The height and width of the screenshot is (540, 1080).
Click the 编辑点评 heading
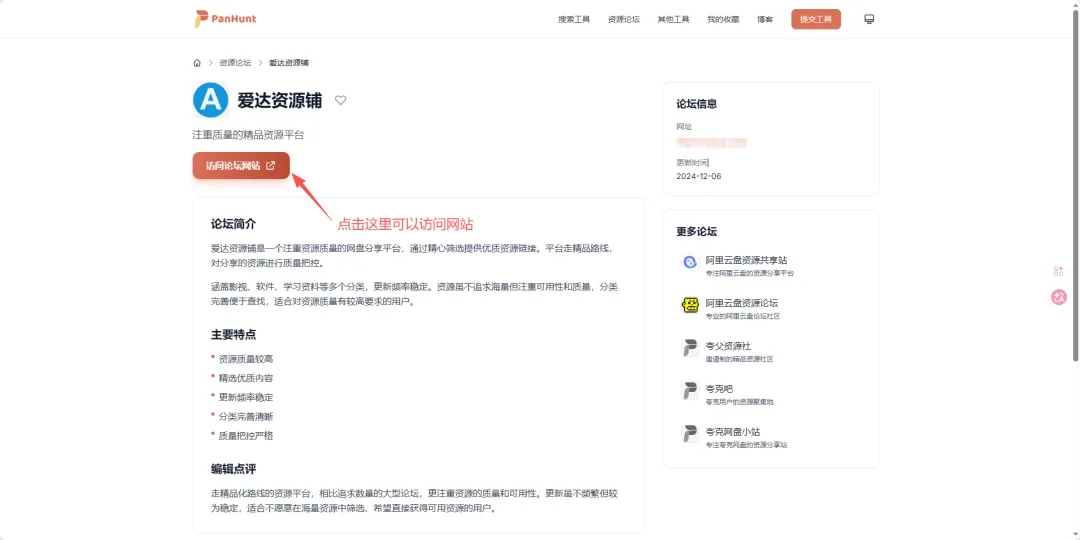click(233, 469)
